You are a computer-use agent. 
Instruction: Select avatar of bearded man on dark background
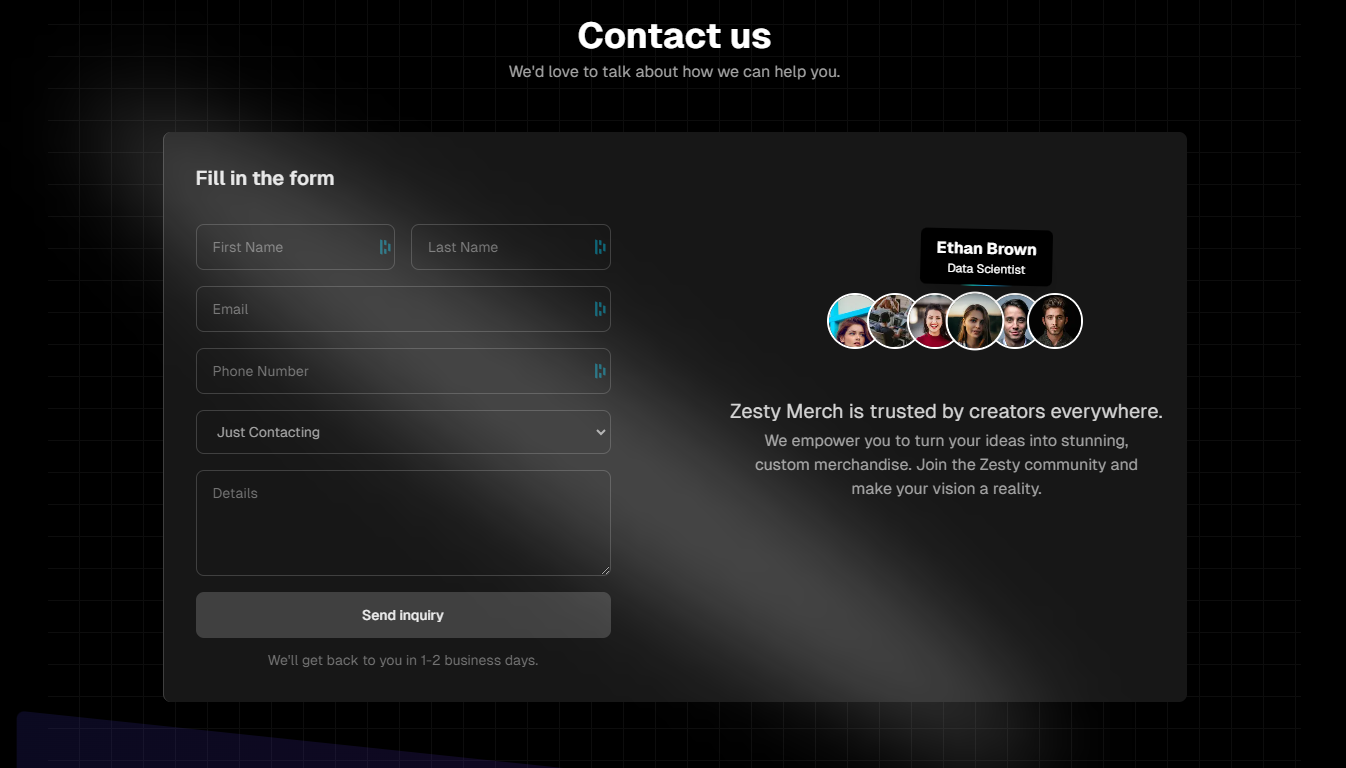1055,321
